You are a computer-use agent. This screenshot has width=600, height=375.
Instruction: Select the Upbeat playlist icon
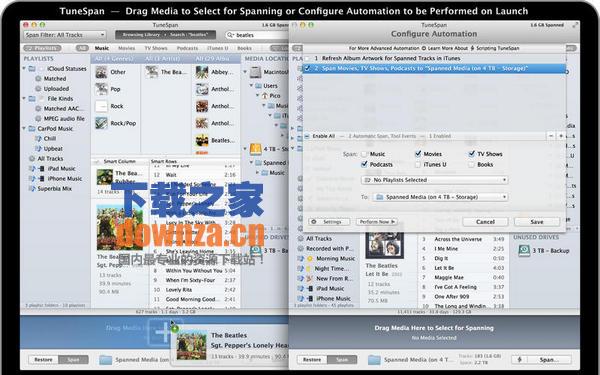tap(38, 148)
